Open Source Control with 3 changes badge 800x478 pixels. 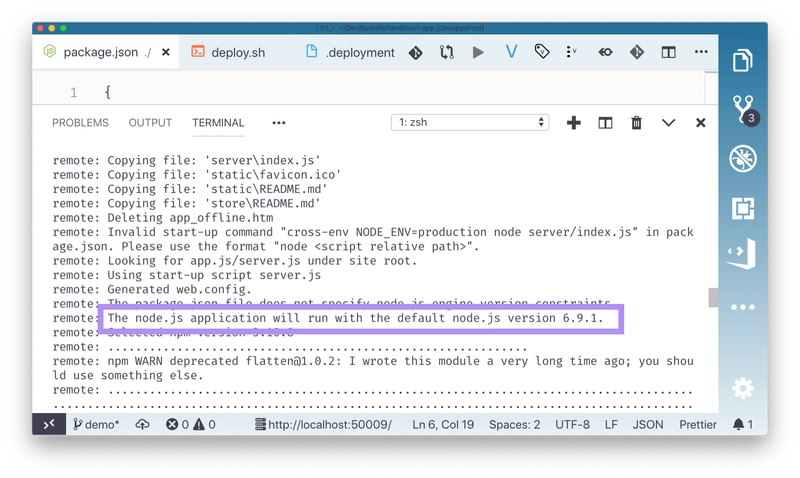[x=742, y=108]
